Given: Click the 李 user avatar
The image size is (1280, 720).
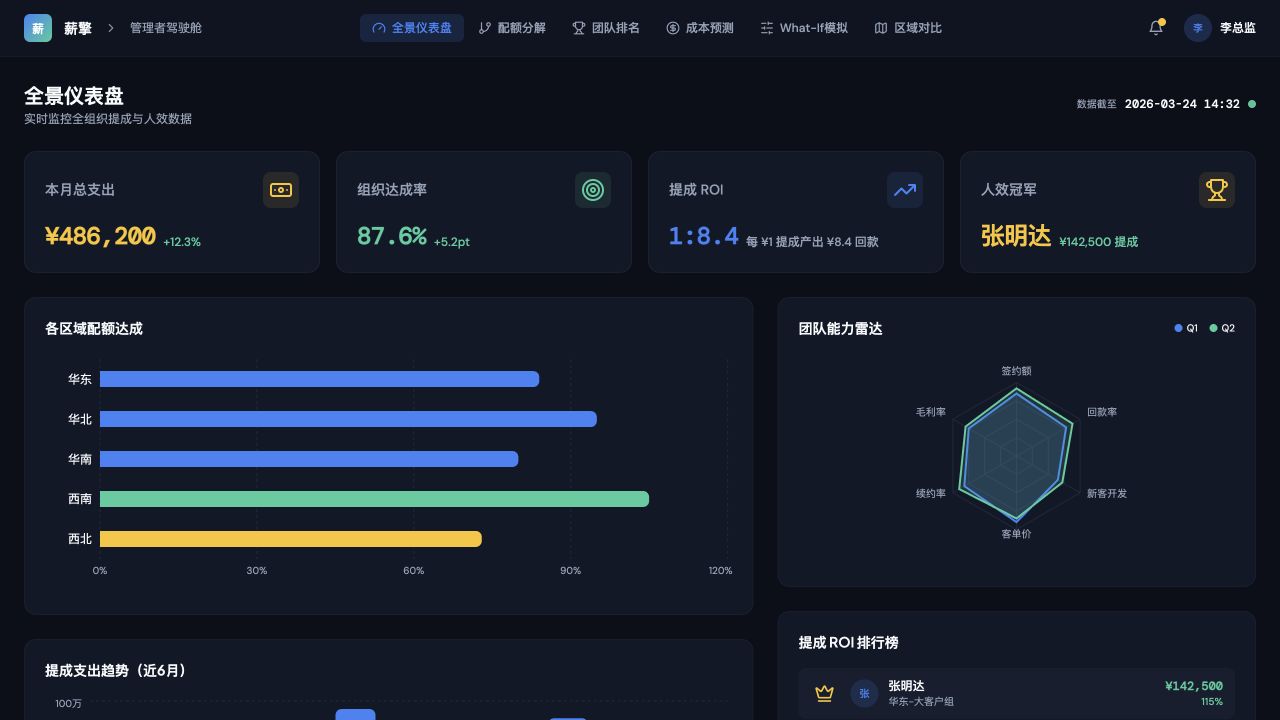Looking at the screenshot, I should coord(1198,28).
